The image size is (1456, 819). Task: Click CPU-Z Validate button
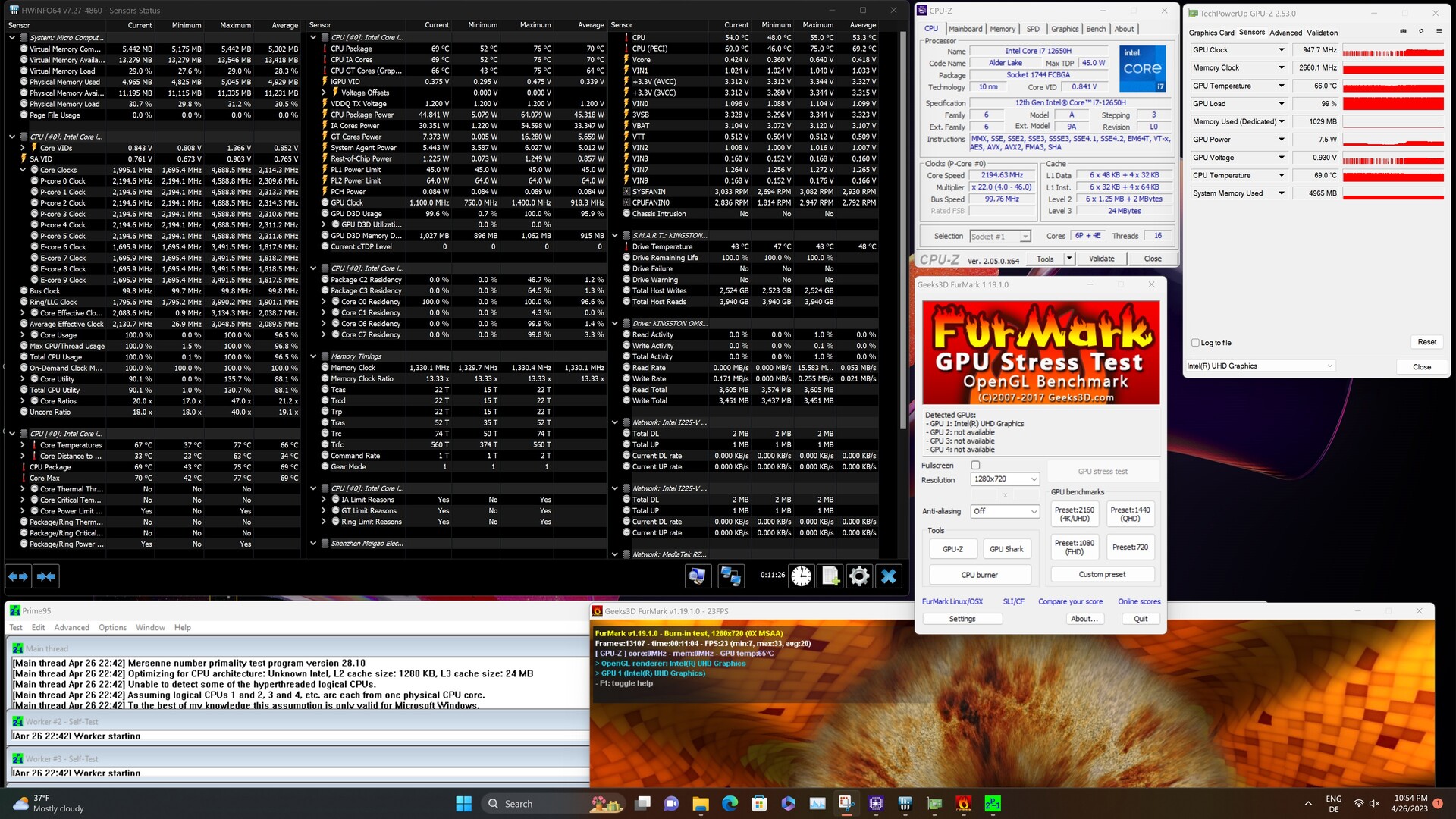point(1102,259)
